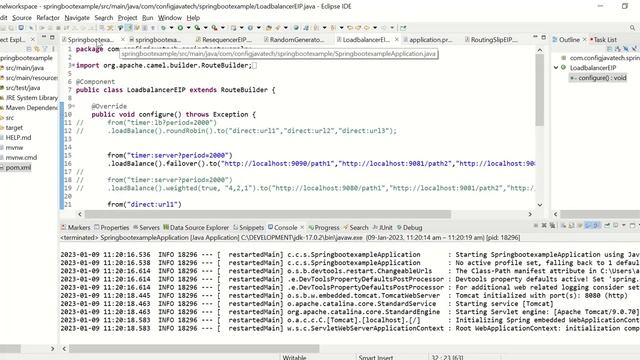Select Maven Dependencies in Project Explorer

pos(31,108)
